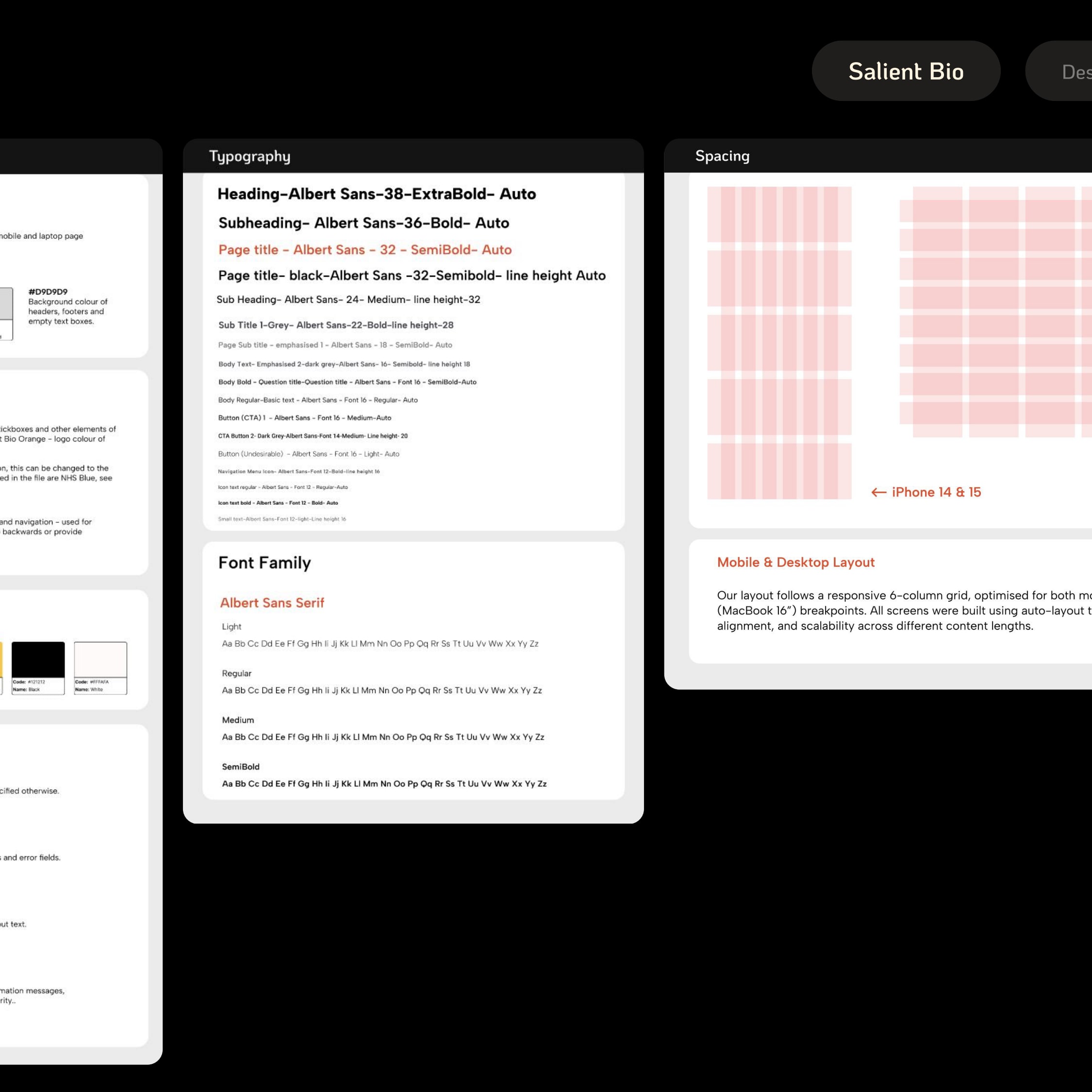Click the white #FFFAFA color swatch

click(100, 659)
